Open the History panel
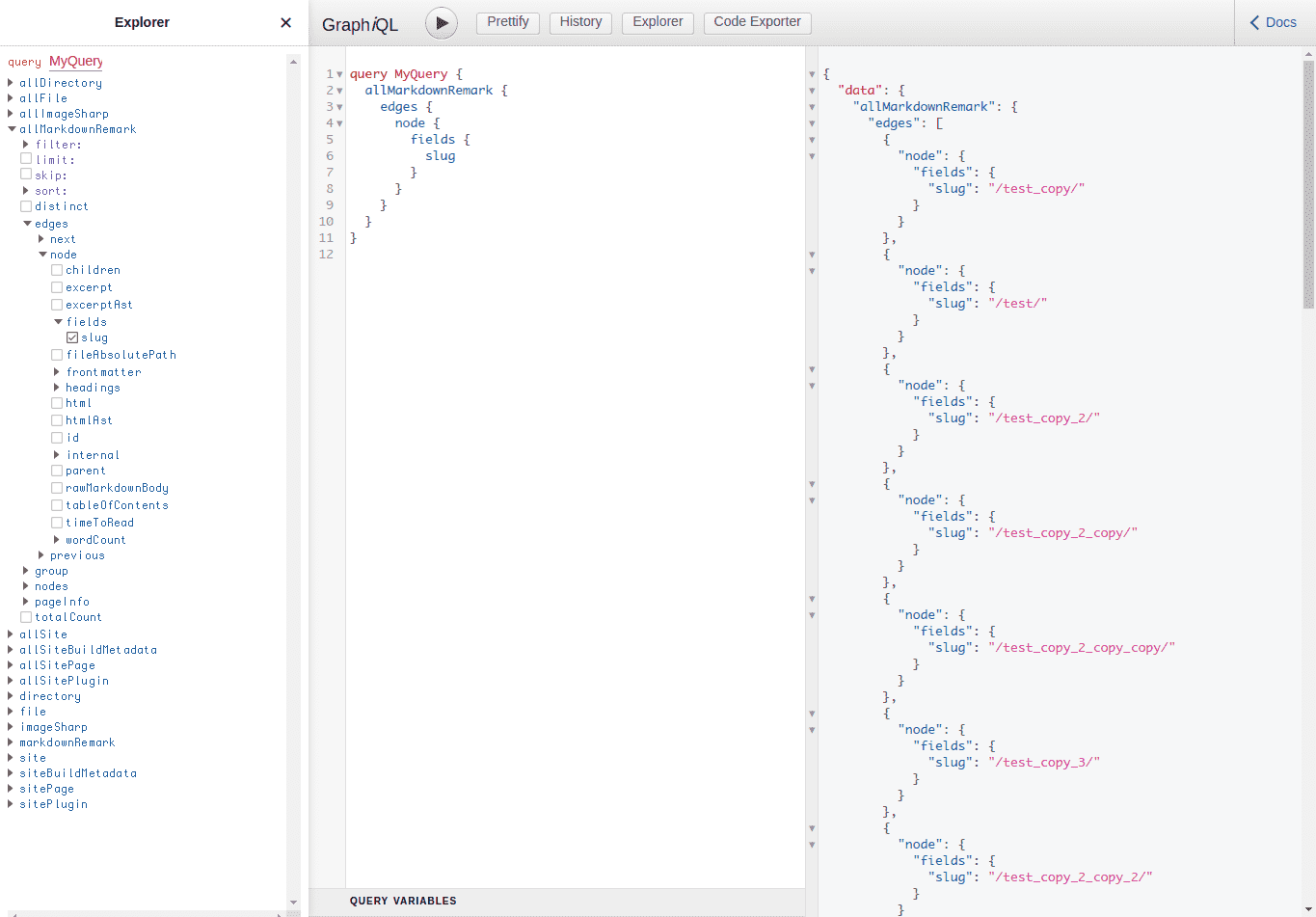 pos(580,22)
